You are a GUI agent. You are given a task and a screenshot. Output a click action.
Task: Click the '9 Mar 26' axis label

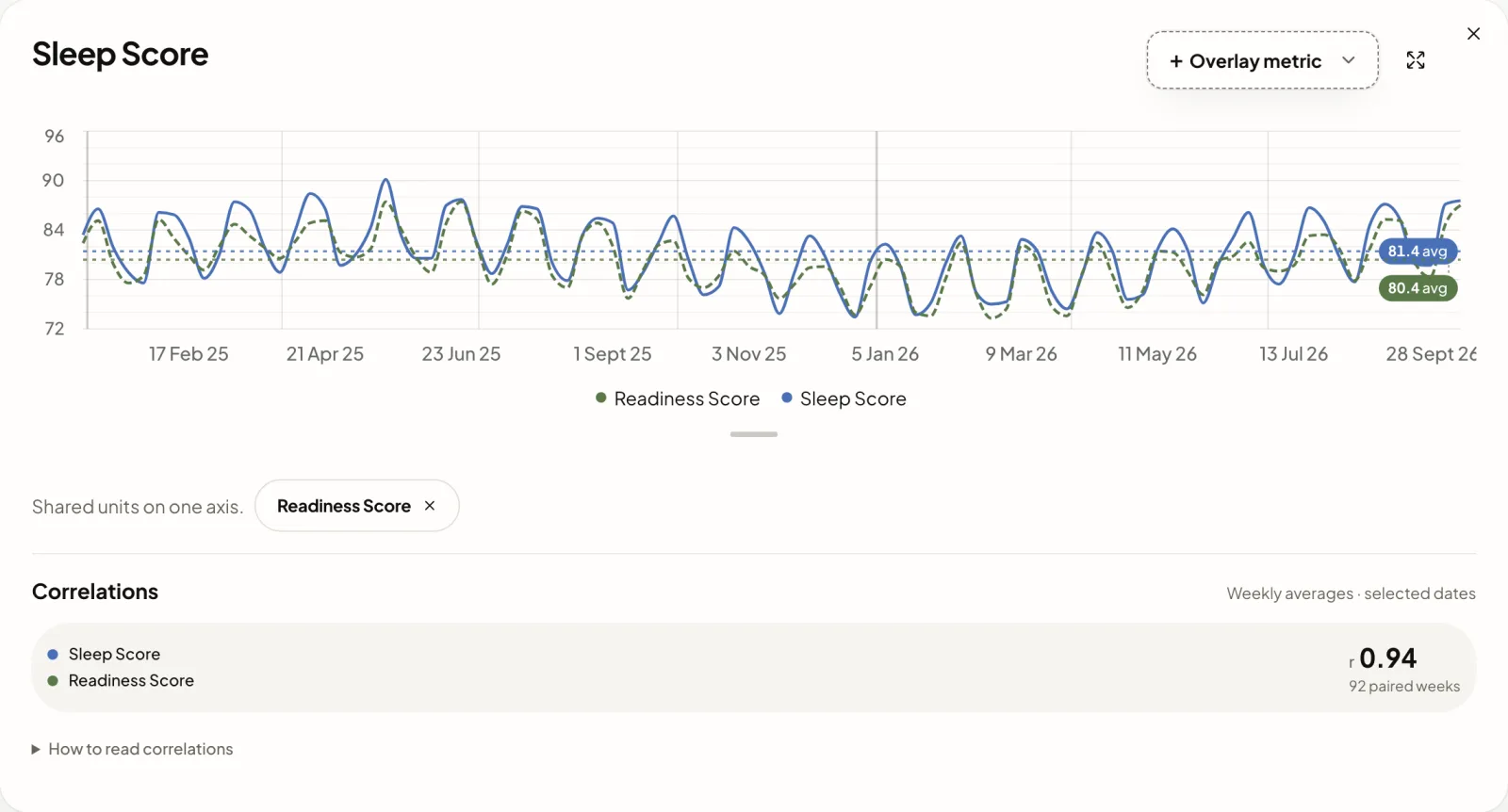1022,354
